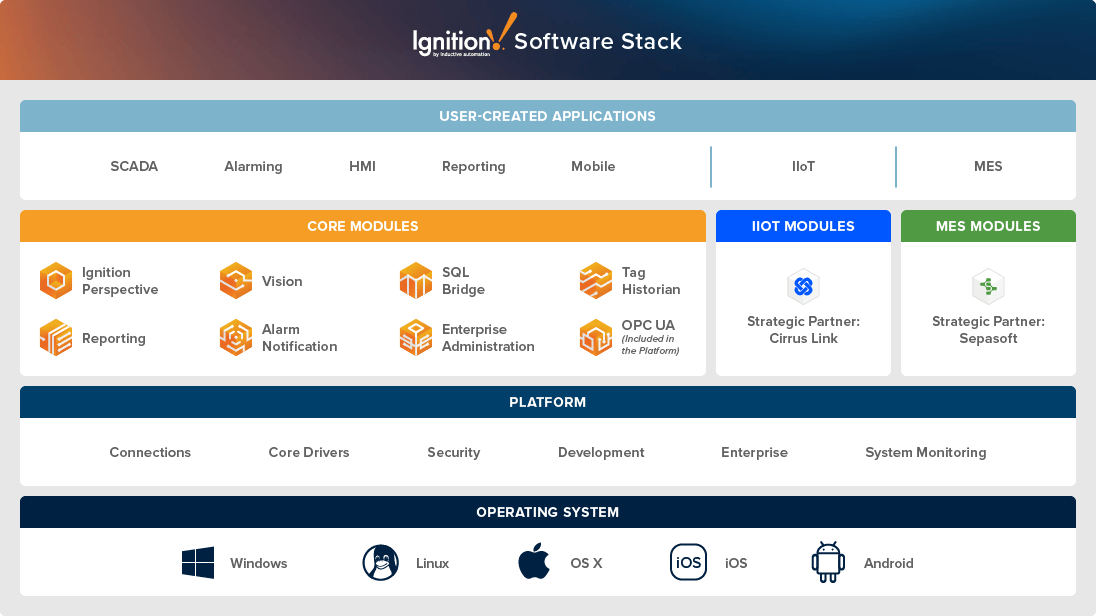Screen dimensions: 1096x616
Task: Click the OPC UA module icon
Action: 596,338
